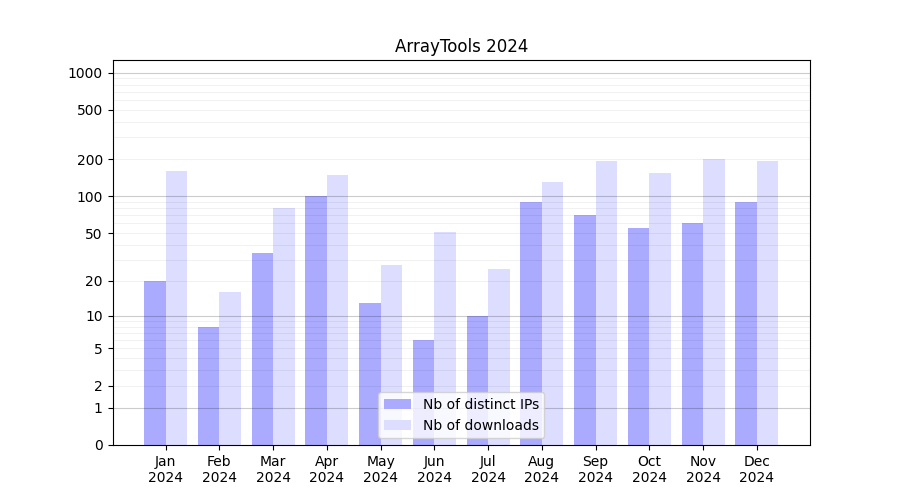The width and height of the screenshot is (900, 500).
Task: Click the Dec 2024 x-axis label
Action: [x=757, y=469]
